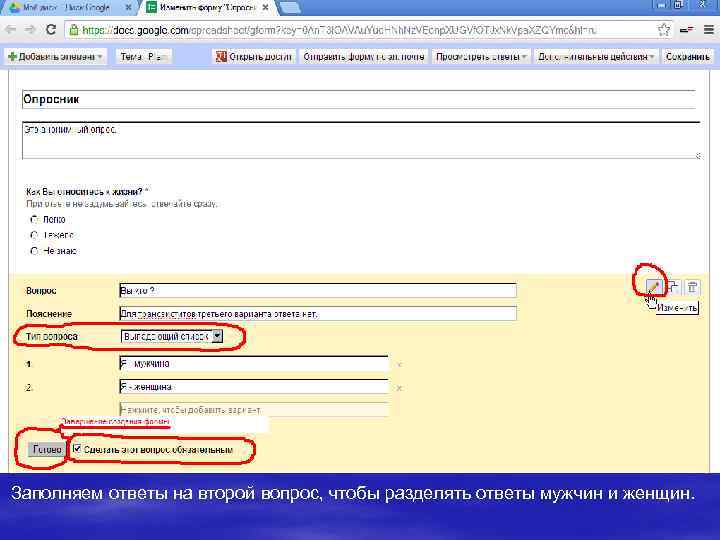Switch to the 'Изменить форму' tab

tap(207, 7)
